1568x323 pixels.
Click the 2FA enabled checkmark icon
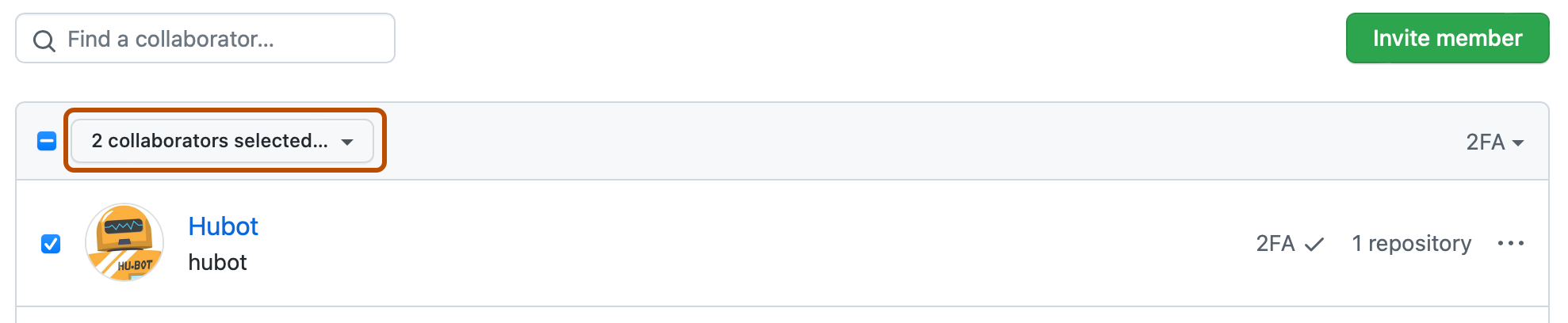click(1314, 244)
